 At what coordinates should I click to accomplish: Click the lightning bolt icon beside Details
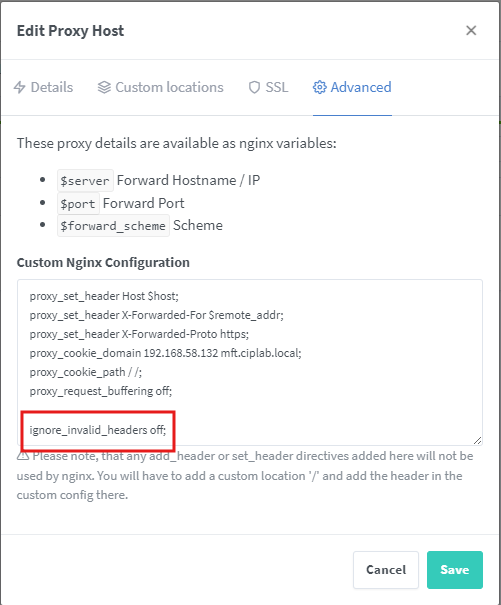20,87
